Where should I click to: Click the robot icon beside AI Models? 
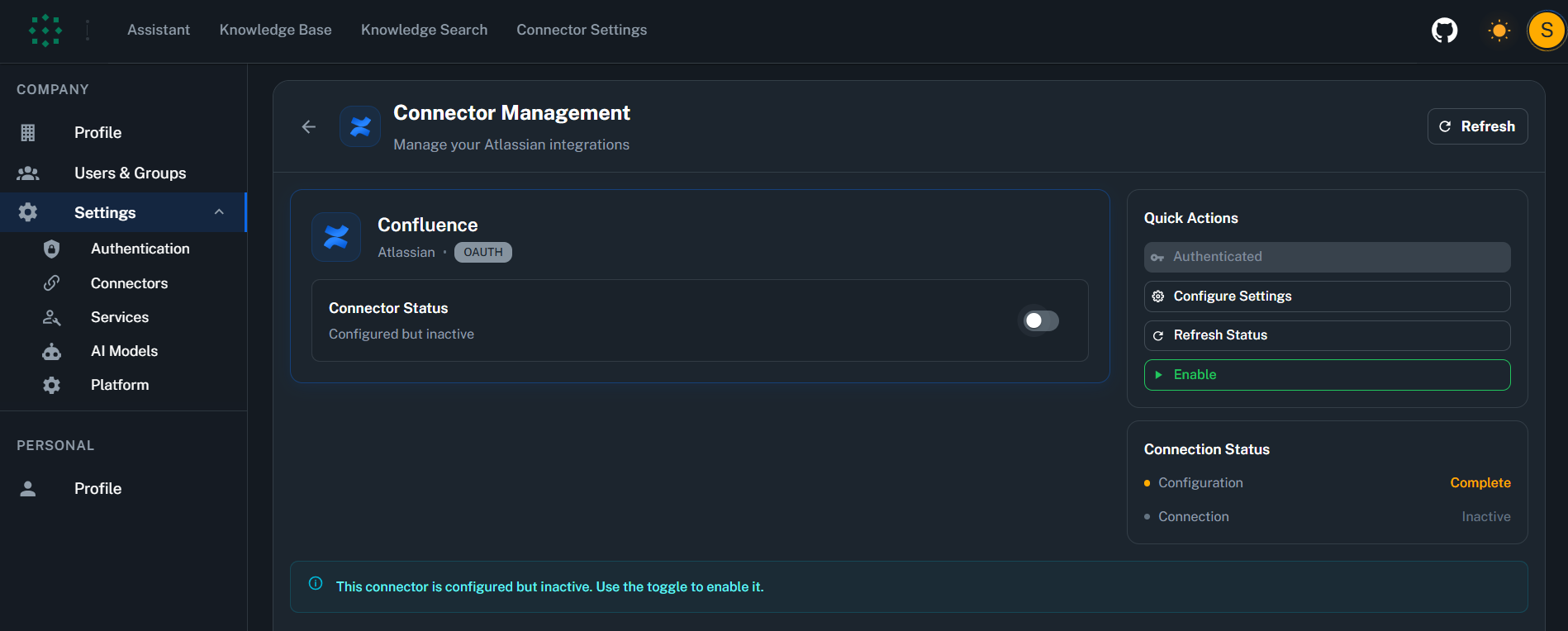coord(51,351)
